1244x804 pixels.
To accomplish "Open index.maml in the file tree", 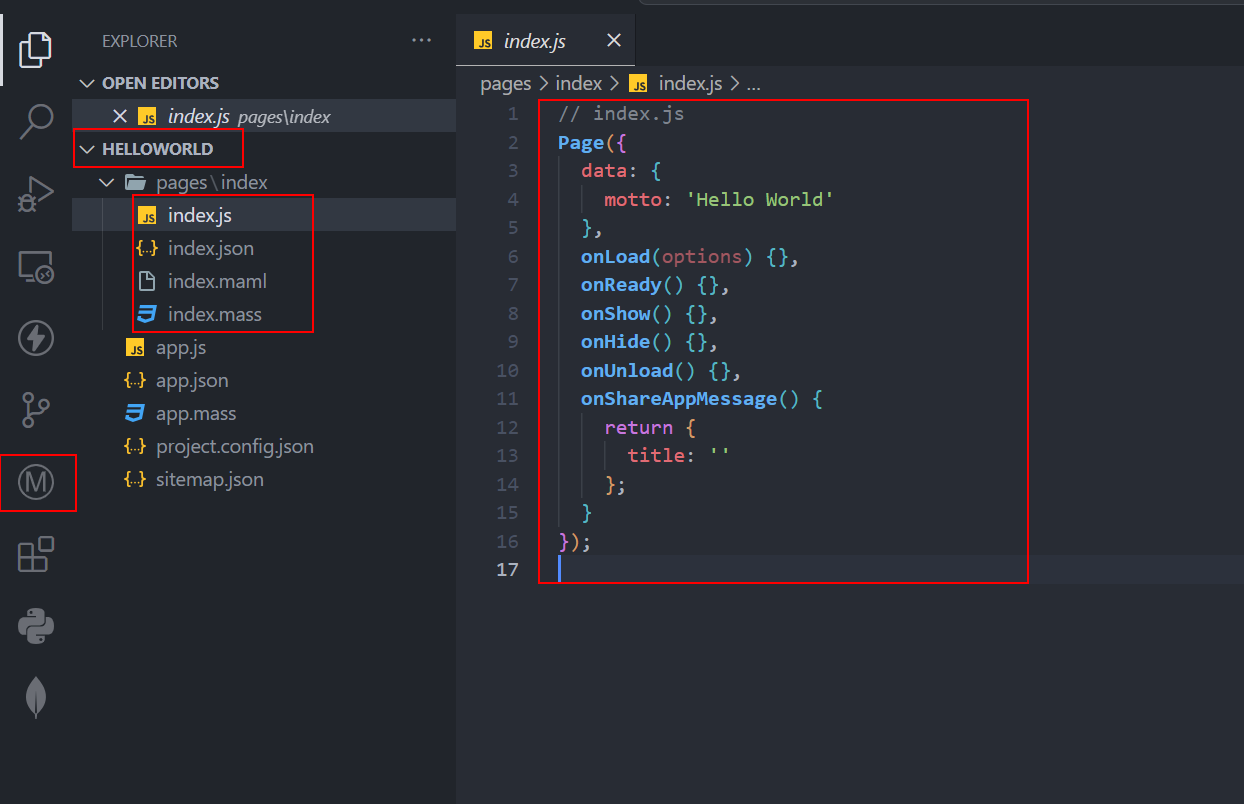I will click(216, 281).
